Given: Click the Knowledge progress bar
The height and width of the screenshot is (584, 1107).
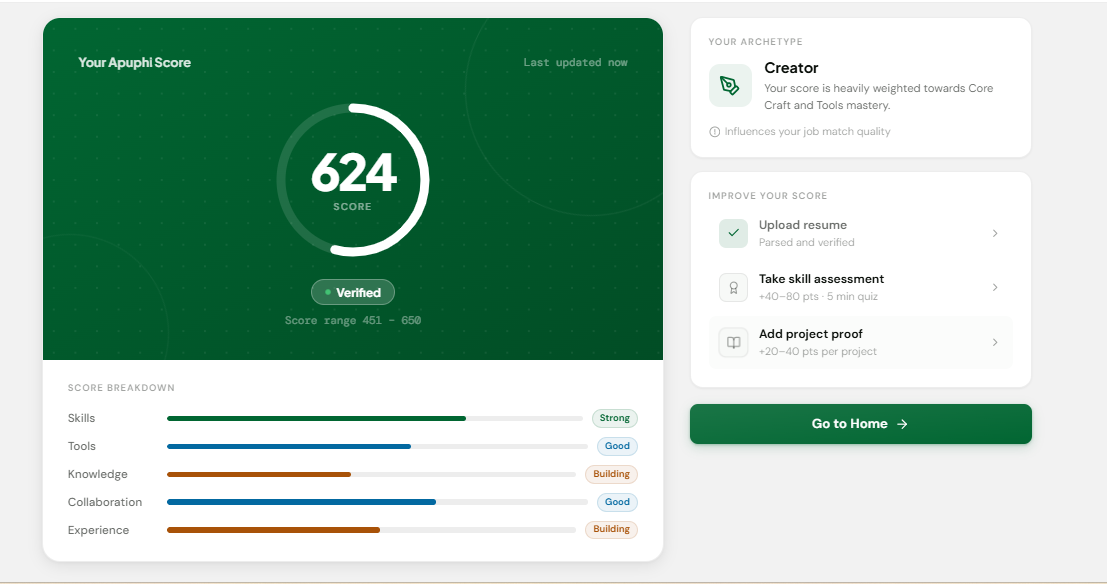Looking at the screenshot, I should coord(371,475).
